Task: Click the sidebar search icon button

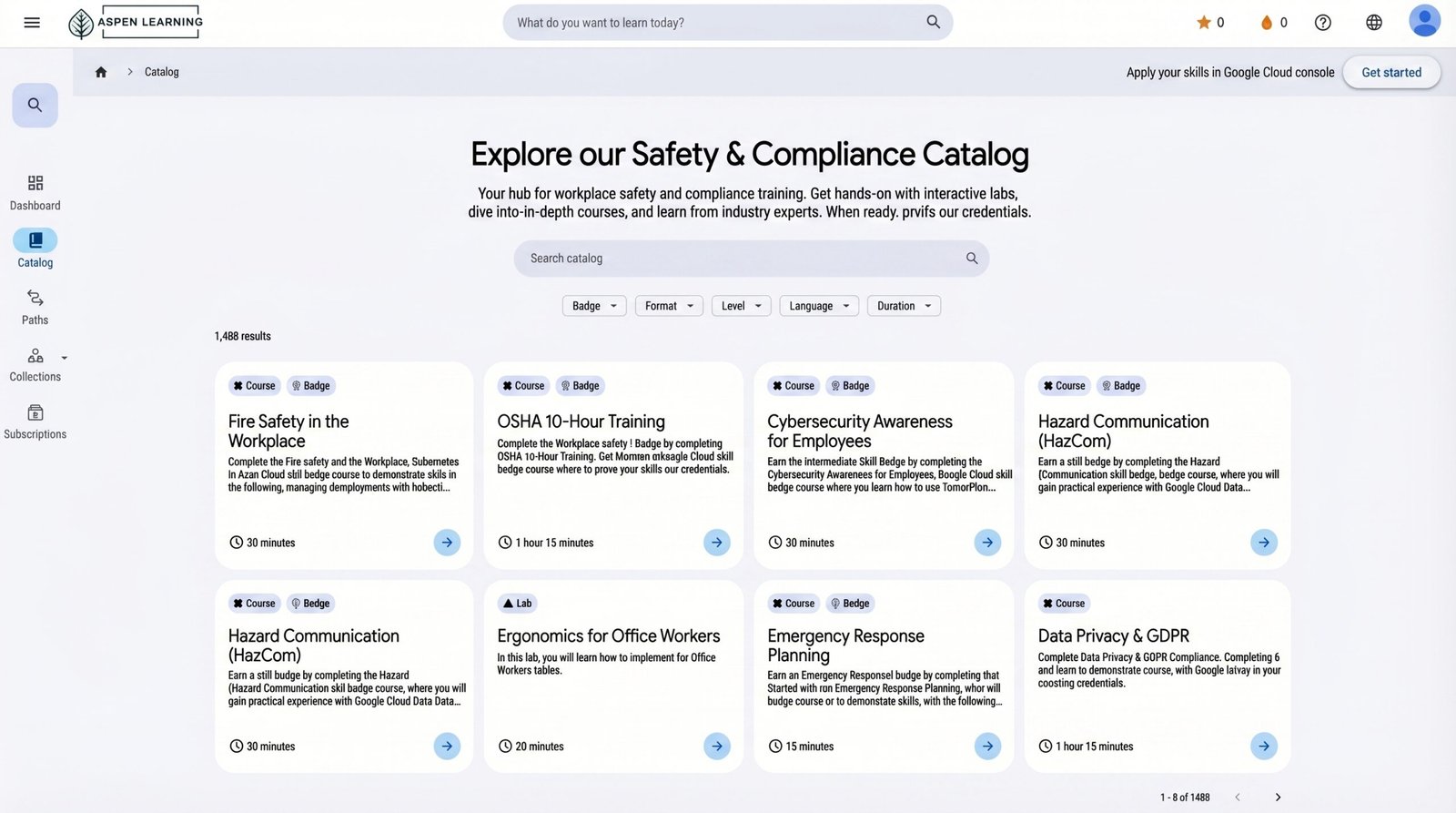Action: tap(35, 106)
